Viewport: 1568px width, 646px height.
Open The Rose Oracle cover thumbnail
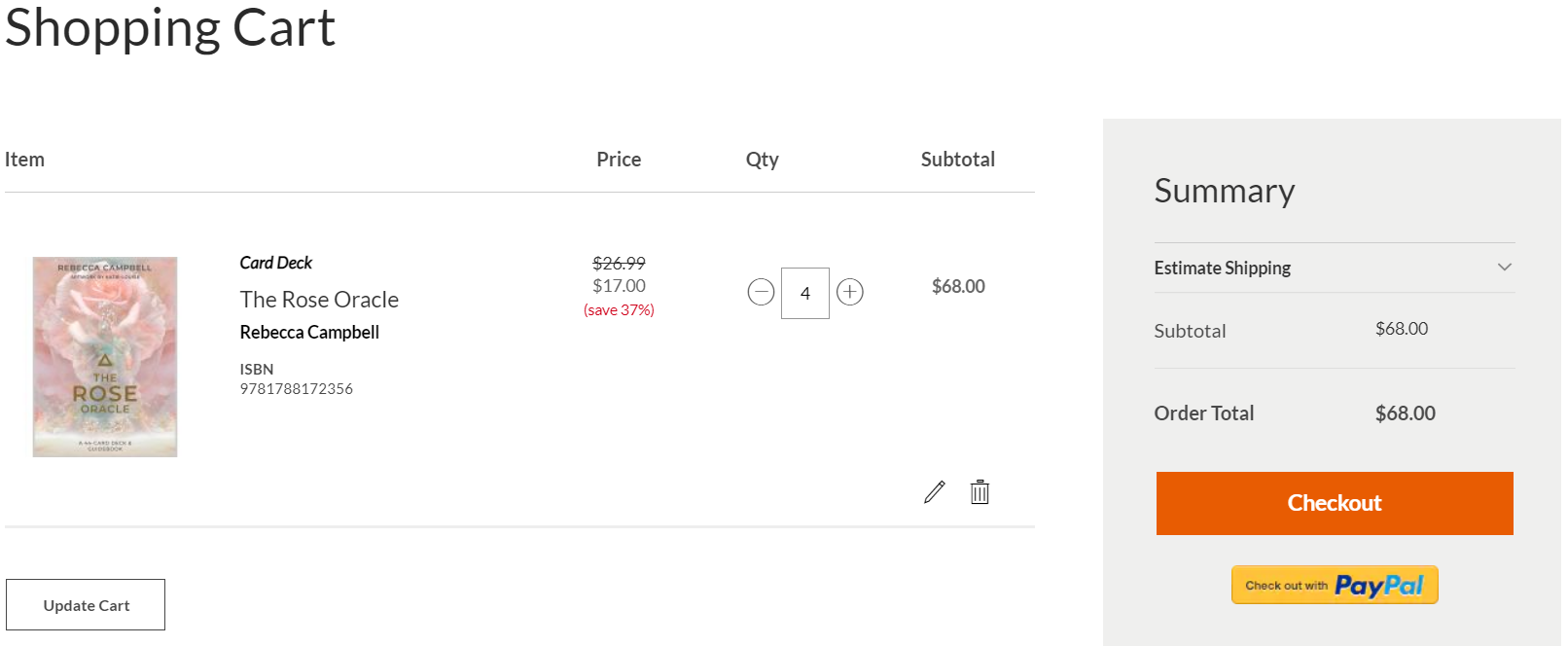pyautogui.click(x=105, y=357)
